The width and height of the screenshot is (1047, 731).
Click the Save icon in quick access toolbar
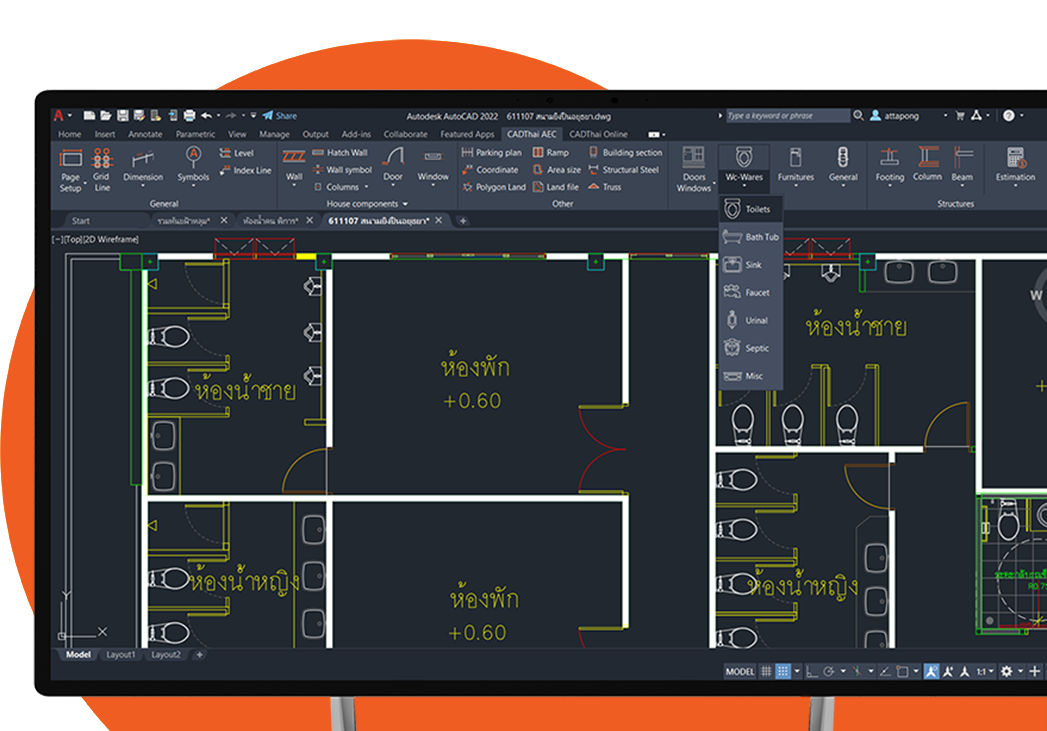point(123,115)
